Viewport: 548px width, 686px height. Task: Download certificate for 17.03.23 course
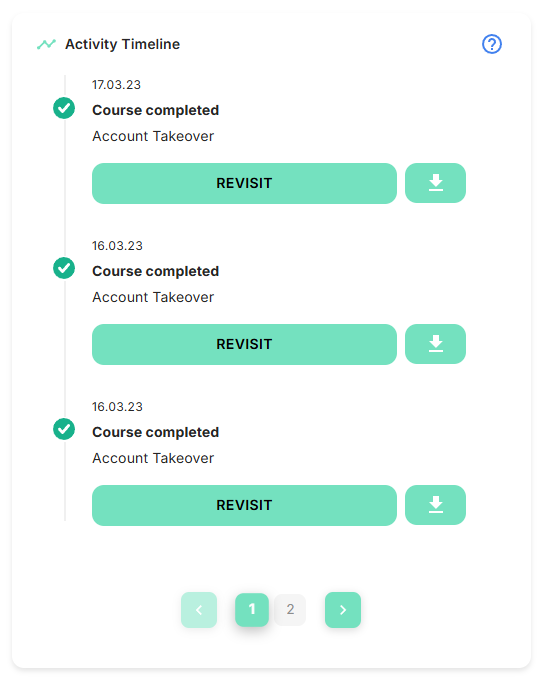point(435,183)
